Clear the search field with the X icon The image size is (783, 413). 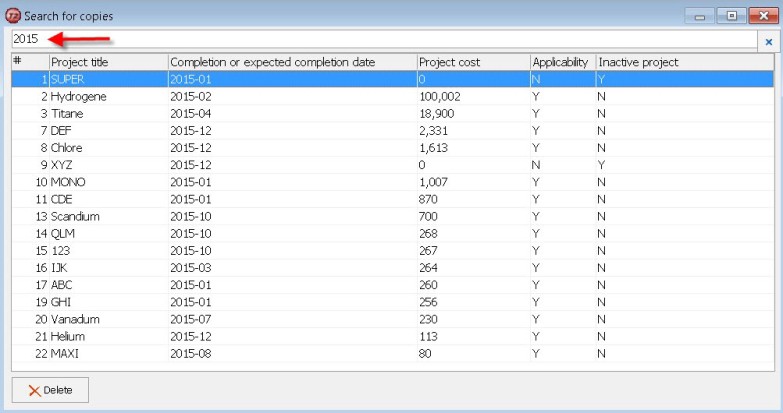[x=769, y=42]
